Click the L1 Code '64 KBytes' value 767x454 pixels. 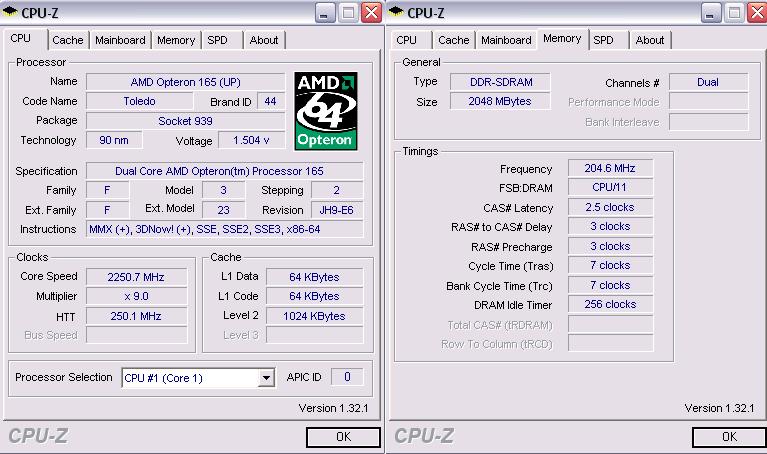pyautogui.click(x=315, y=296)
